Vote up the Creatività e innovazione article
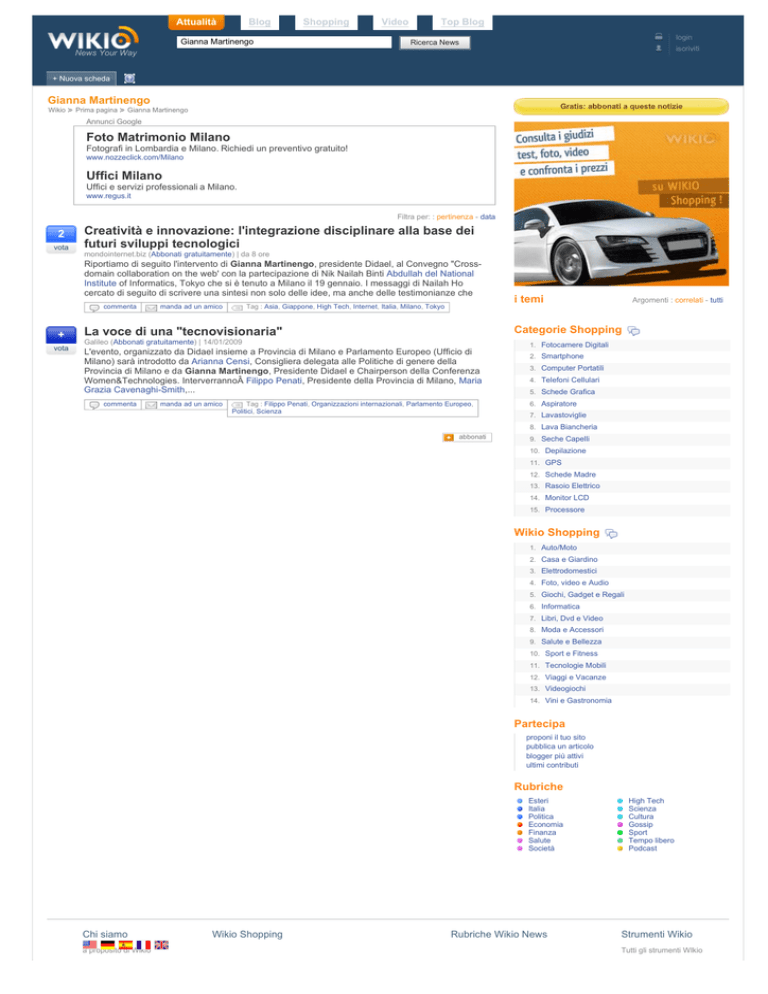 [61, 234]
